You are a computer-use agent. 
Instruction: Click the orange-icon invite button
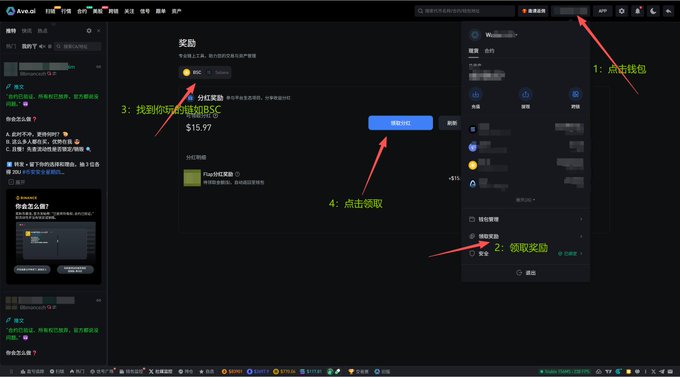pyautogui.click(x=533, y=11)
